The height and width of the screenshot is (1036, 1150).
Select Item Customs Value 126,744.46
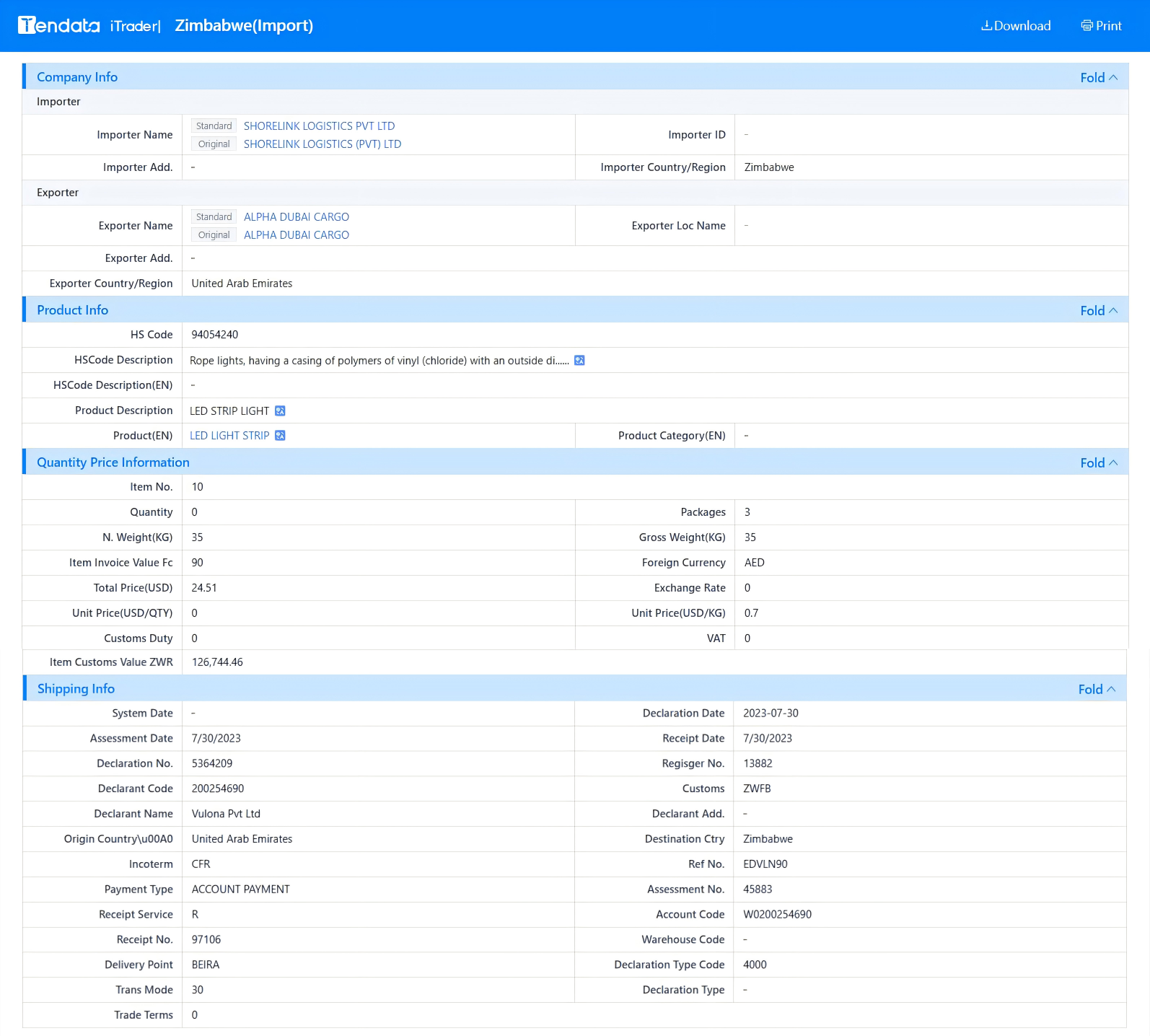(217, 662)
